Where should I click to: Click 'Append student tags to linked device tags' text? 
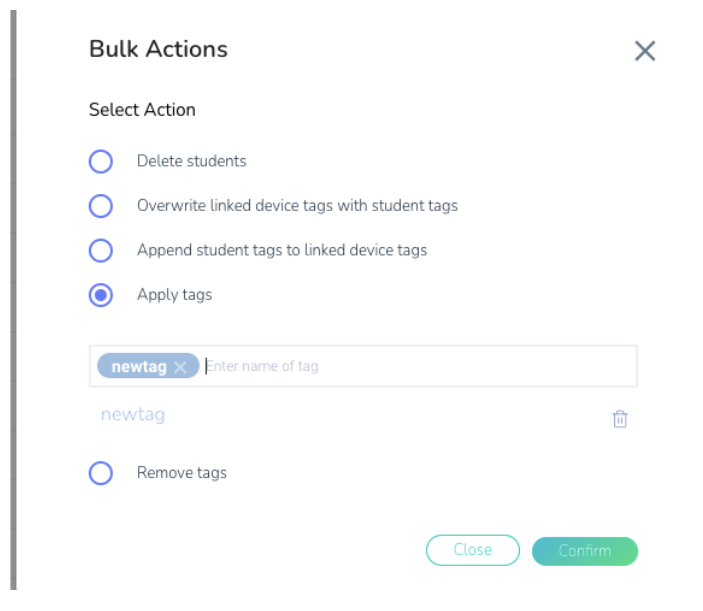coord(282,250)
